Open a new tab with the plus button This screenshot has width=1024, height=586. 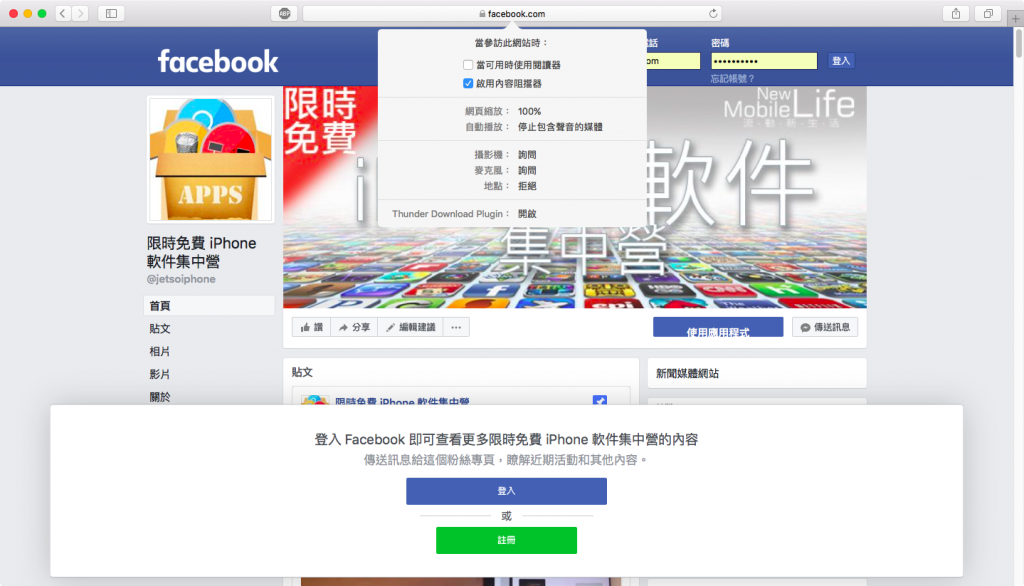1016,19
